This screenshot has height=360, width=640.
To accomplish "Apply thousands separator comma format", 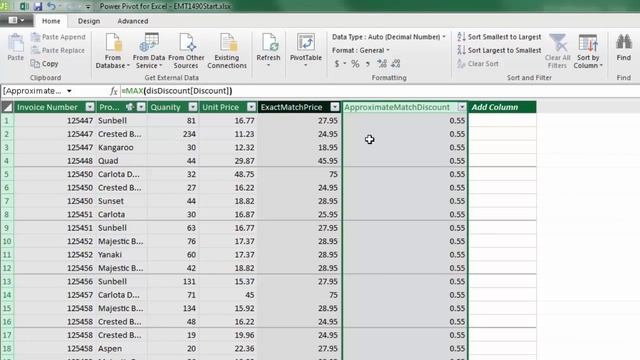I will tap(368, 64).
